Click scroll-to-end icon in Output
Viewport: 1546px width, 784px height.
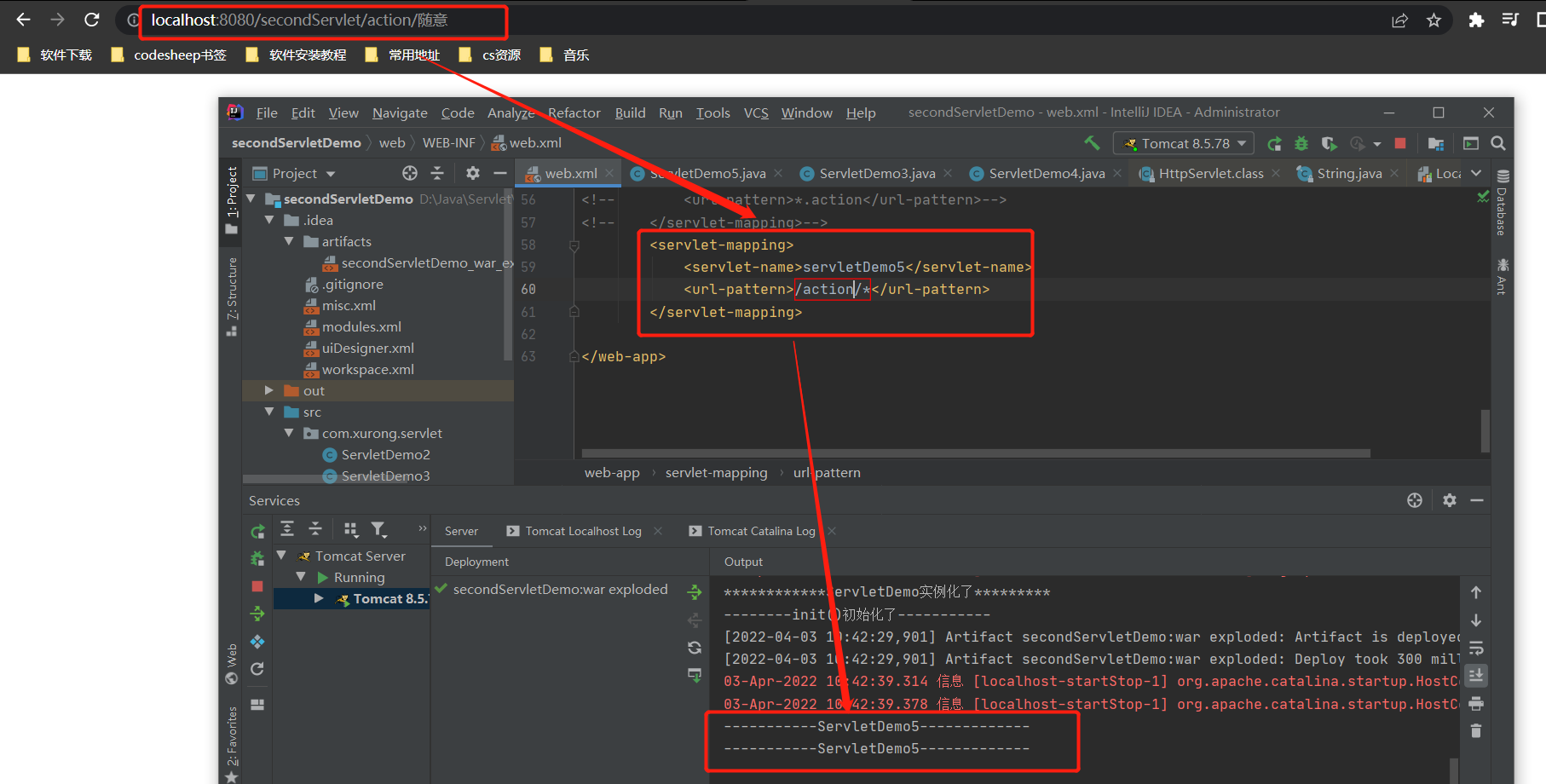pos(1476,676)
